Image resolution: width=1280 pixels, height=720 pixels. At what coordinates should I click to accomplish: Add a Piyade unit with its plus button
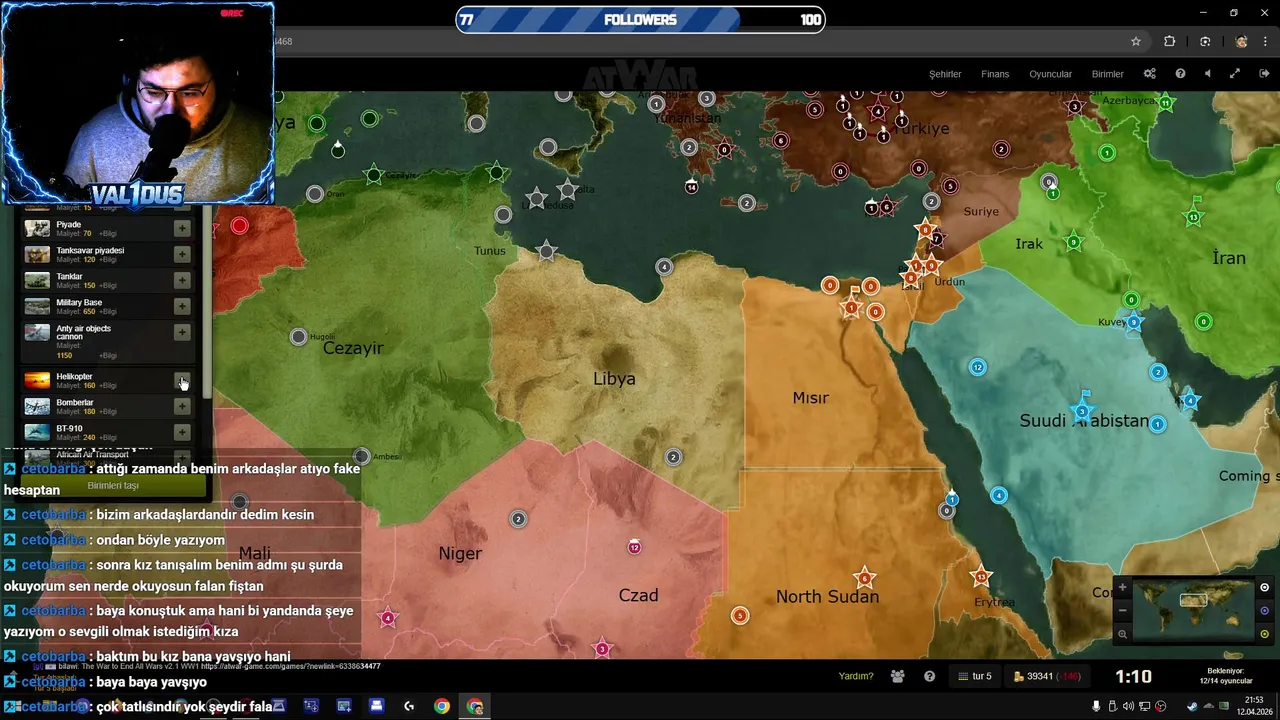point(182,228)
